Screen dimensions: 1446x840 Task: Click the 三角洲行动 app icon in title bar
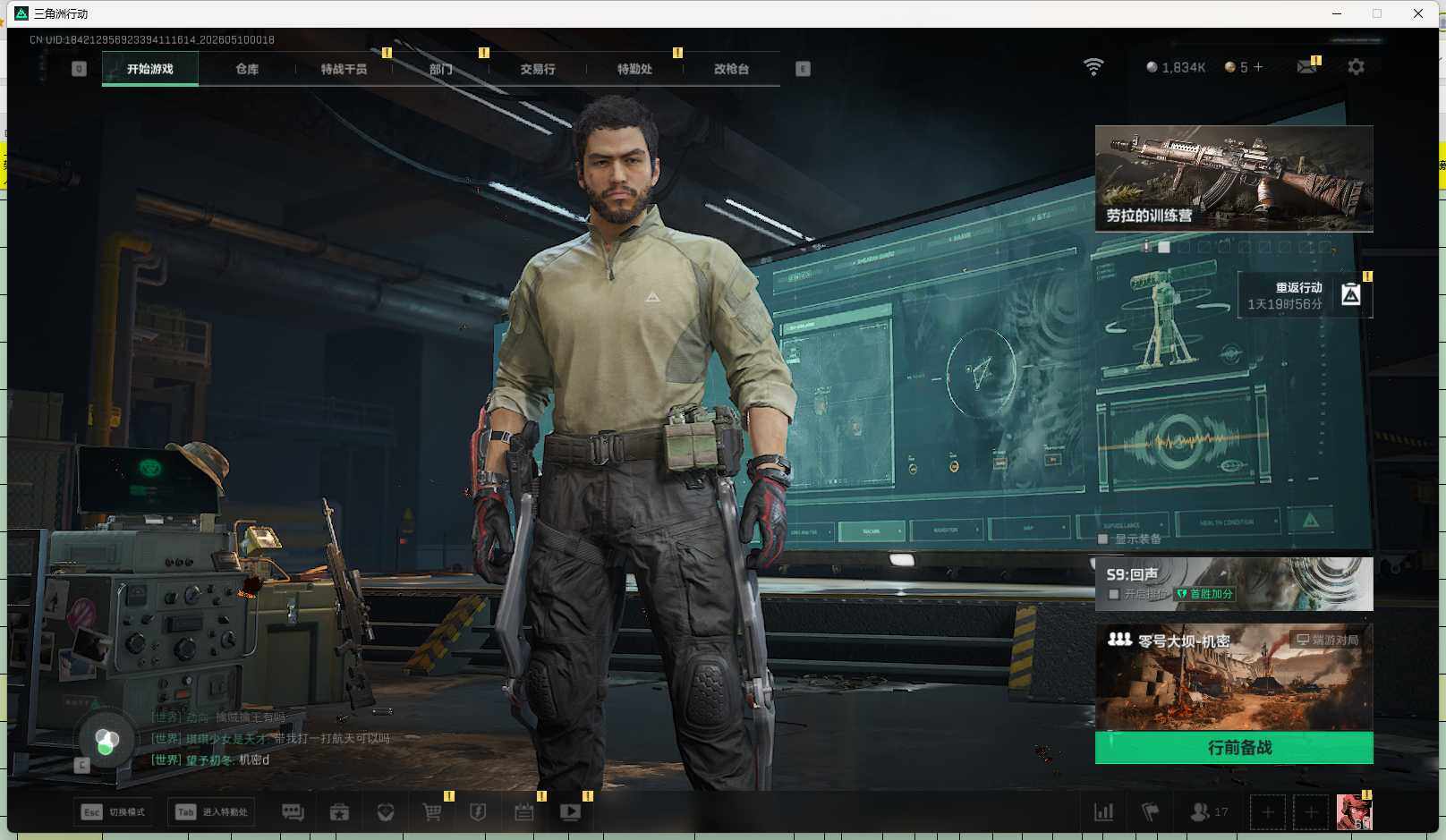(21, 13)
